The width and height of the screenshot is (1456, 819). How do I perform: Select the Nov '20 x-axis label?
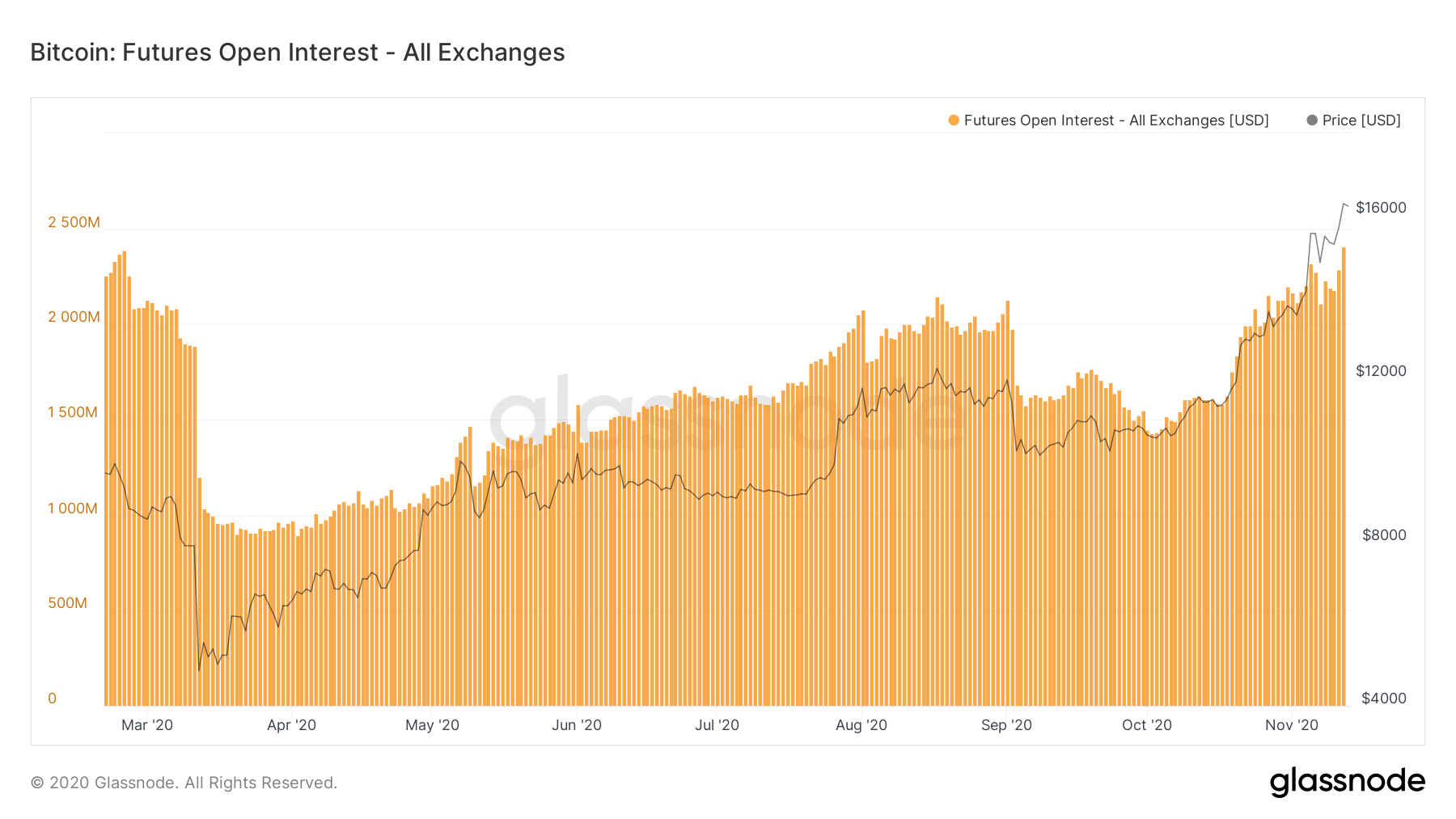[x=1292, y=725]
